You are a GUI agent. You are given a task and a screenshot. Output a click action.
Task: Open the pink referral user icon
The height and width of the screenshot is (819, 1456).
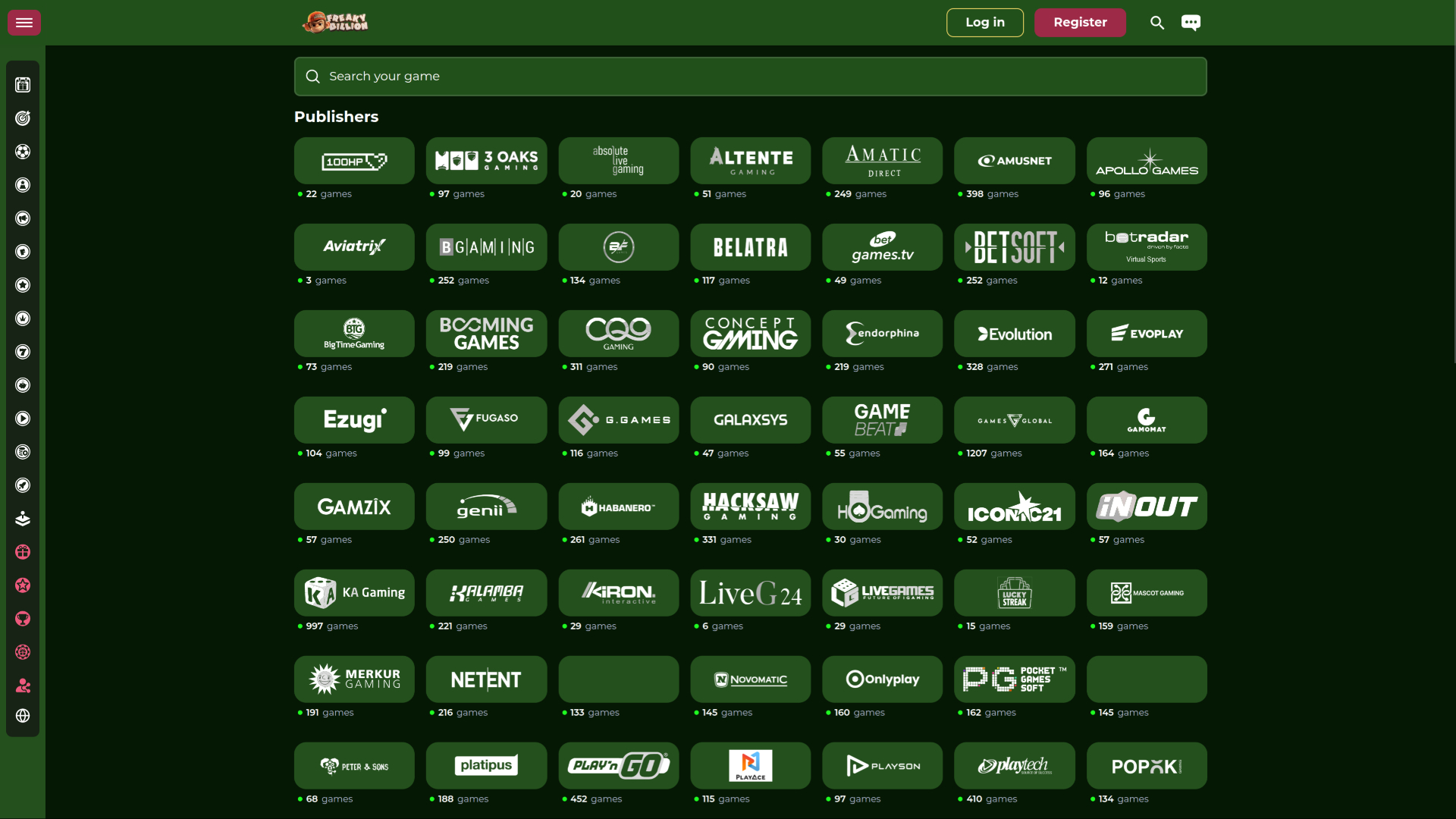tap(23, 686)
